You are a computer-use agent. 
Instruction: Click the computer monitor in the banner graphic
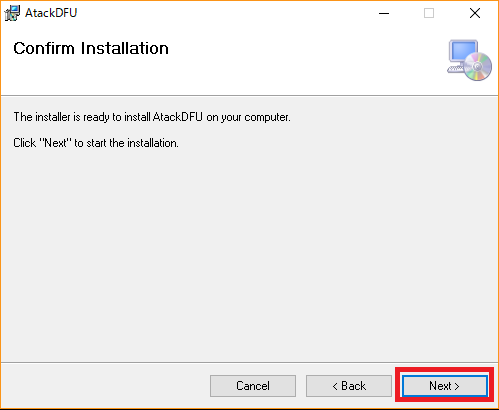pos(463,52)
